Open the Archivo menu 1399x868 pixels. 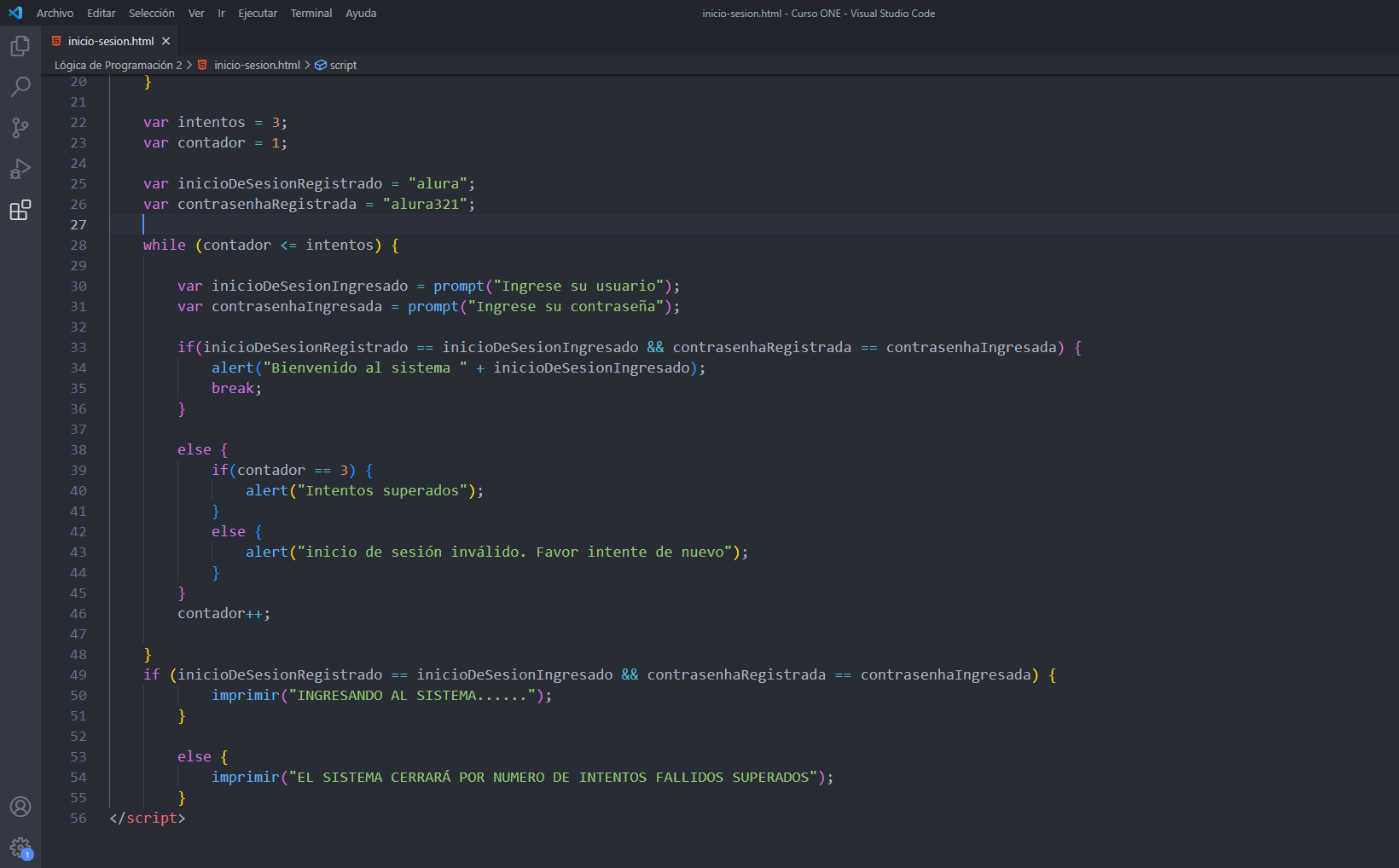tap(55, 13)
